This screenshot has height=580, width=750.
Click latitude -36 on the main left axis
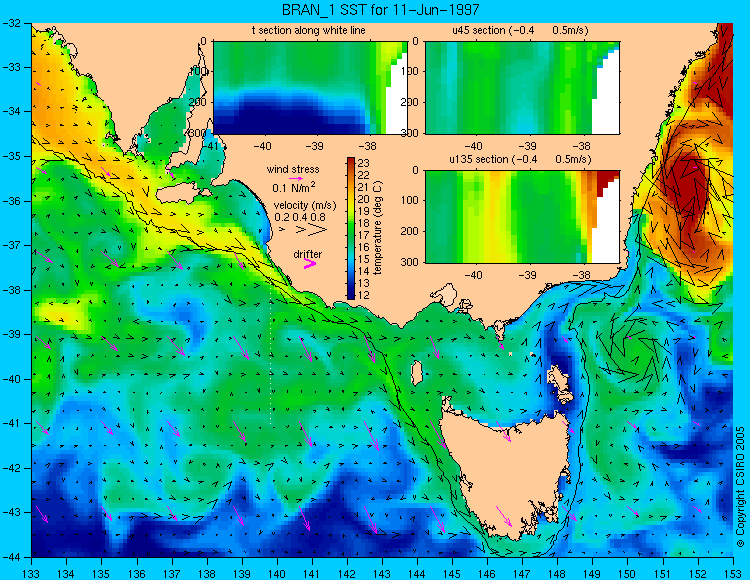pyautogui.click(x=11, y=201)
